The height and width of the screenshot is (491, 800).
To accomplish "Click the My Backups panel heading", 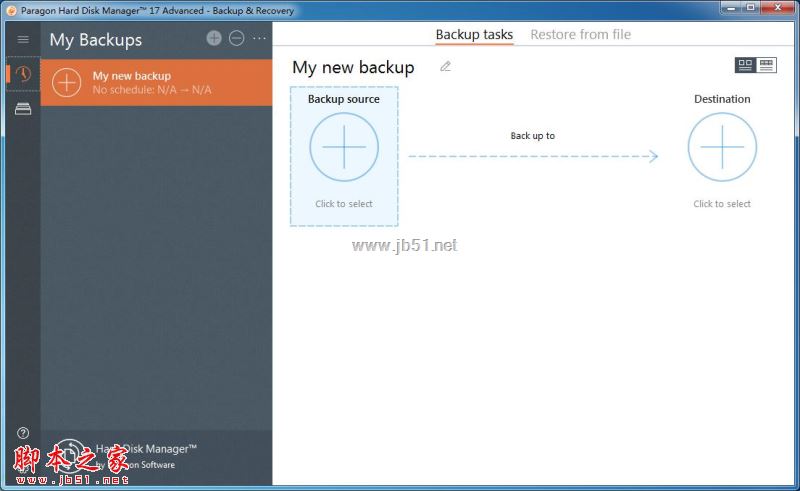I will pos(96,40).
